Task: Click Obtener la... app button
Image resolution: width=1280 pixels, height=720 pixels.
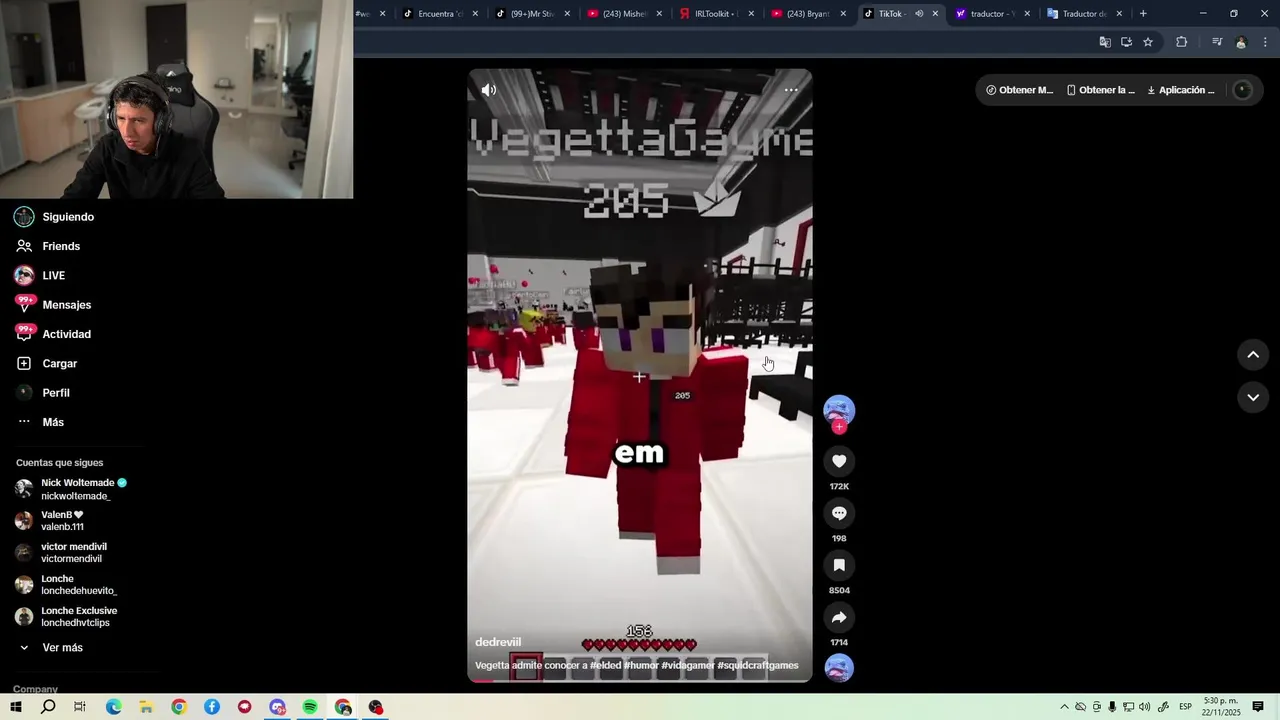Action: point(1101,90)
